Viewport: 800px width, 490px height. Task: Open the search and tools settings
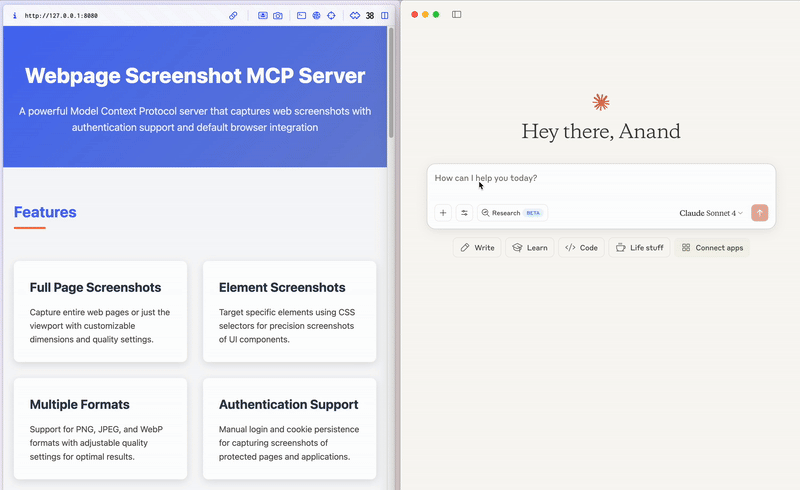[x=464, y=213]
